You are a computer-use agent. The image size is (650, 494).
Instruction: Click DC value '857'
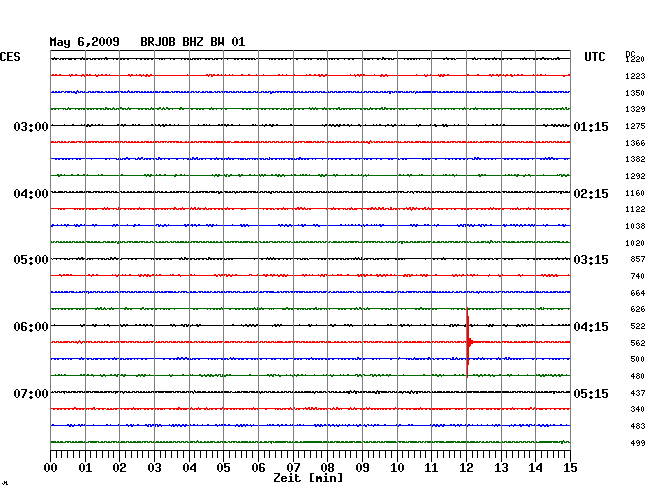(x=638, y=259)
